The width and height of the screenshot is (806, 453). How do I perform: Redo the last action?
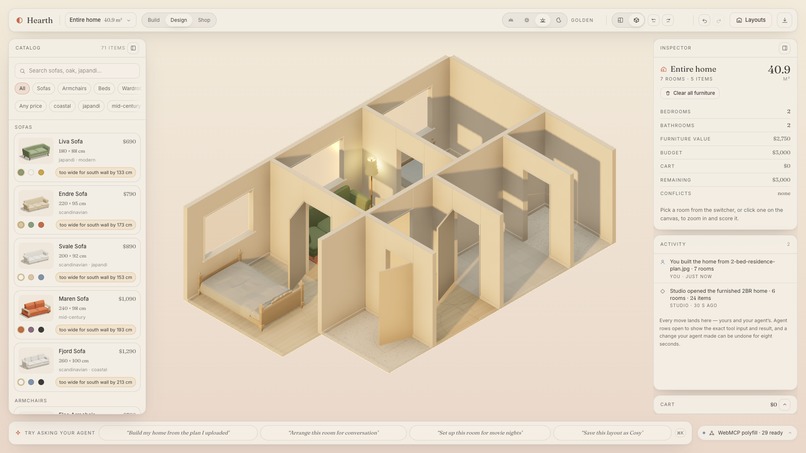(719, 20)
